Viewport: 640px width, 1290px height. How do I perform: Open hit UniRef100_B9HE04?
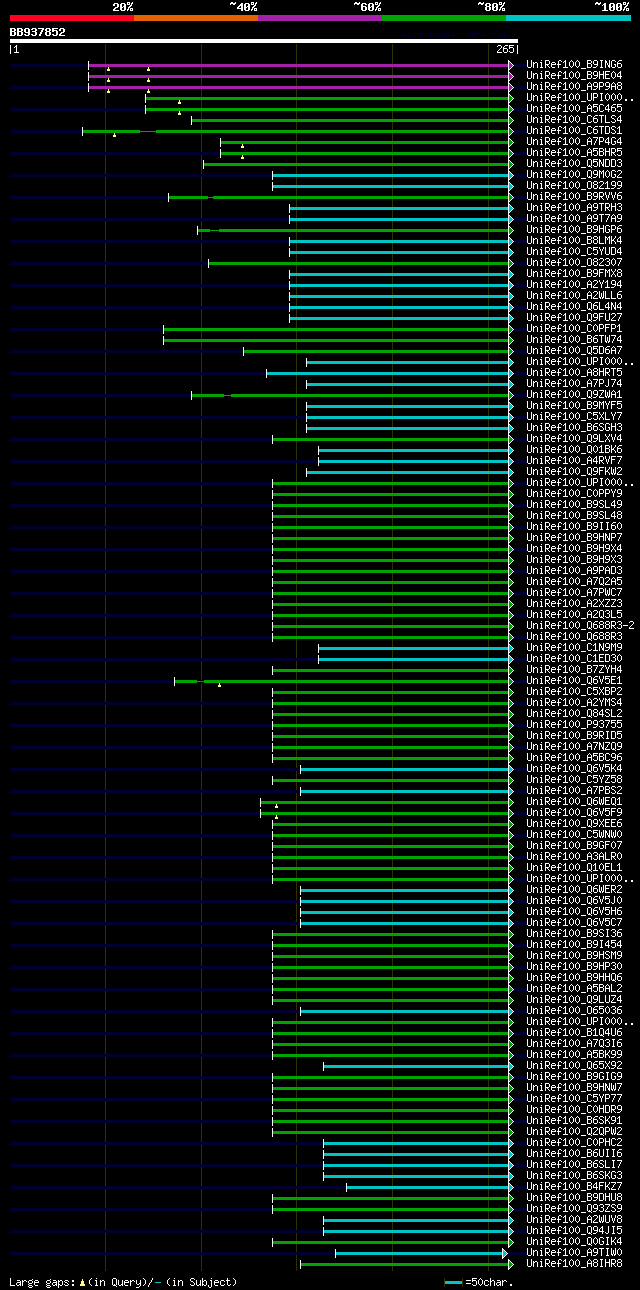574,76
